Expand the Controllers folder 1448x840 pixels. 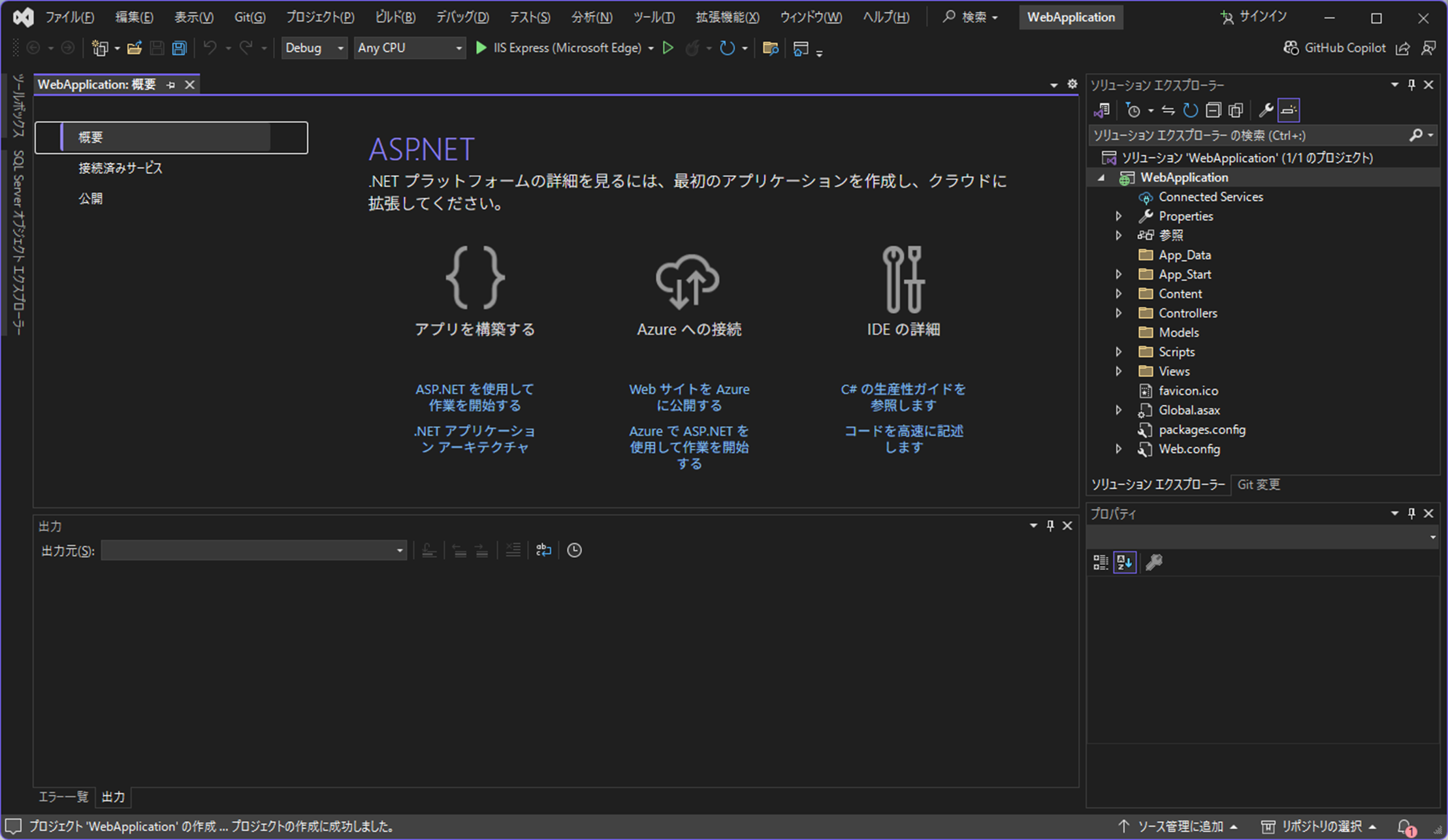click(x=1119, y=313)
